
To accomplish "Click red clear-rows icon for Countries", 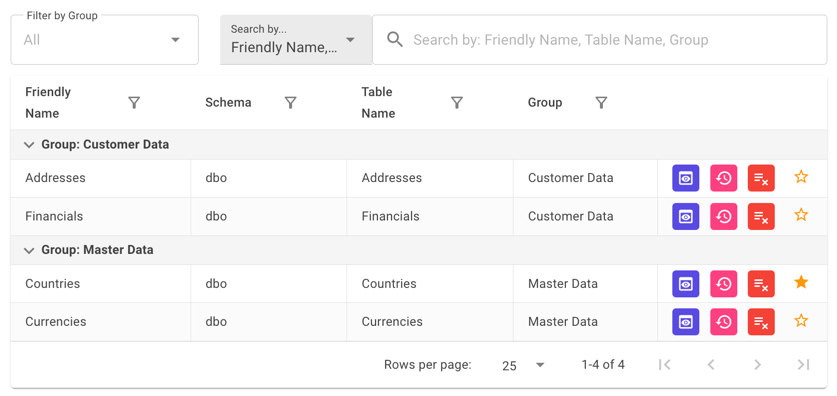I will (x=761, y=284).
